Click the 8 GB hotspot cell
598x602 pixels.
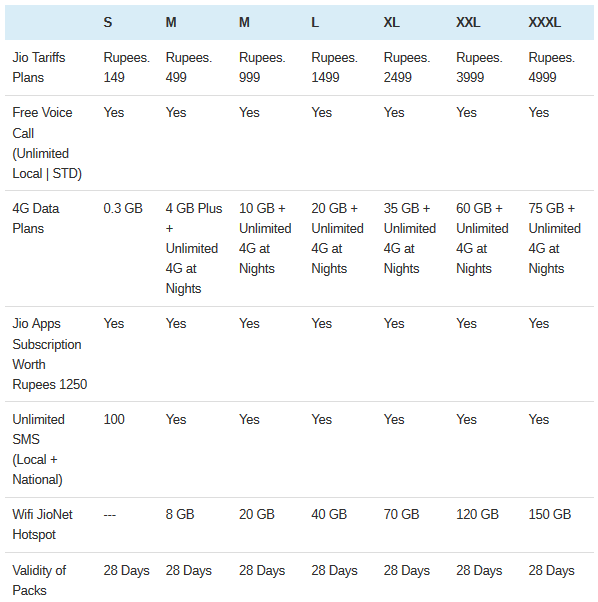180,514
